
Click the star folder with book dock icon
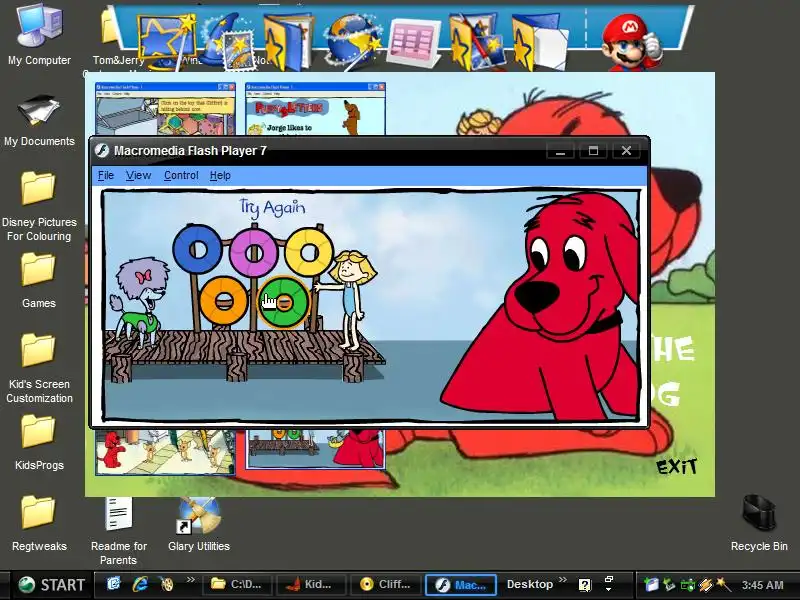(289, 42)
